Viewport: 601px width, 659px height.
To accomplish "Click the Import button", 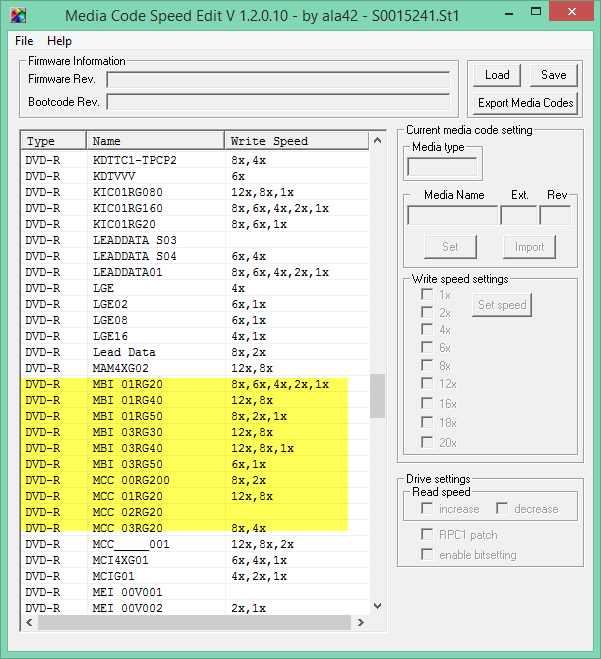I will click(530, 247).
